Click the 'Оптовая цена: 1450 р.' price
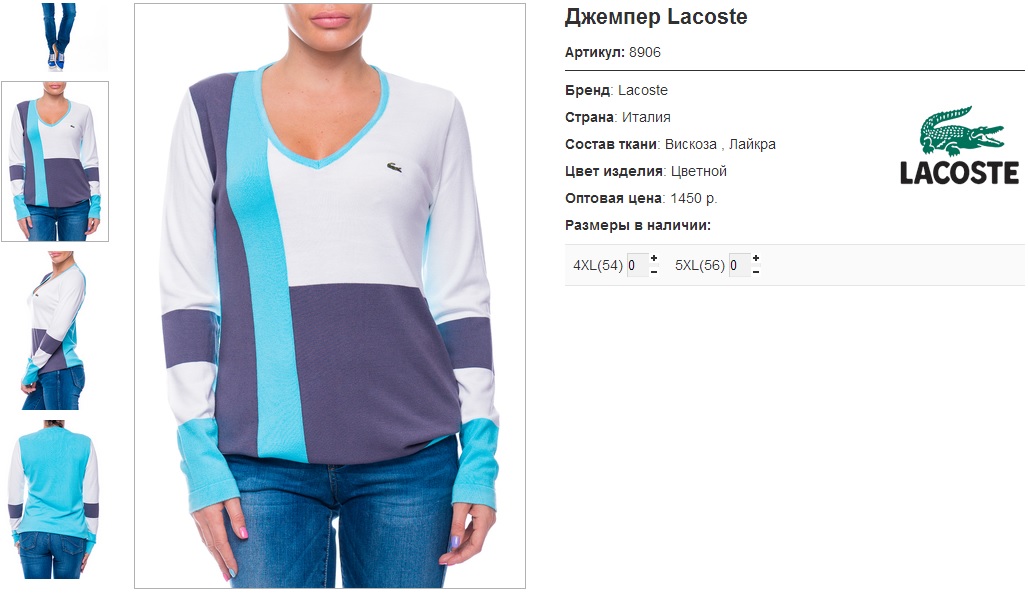The image size is (1028, 600). [x=641, y=198]
